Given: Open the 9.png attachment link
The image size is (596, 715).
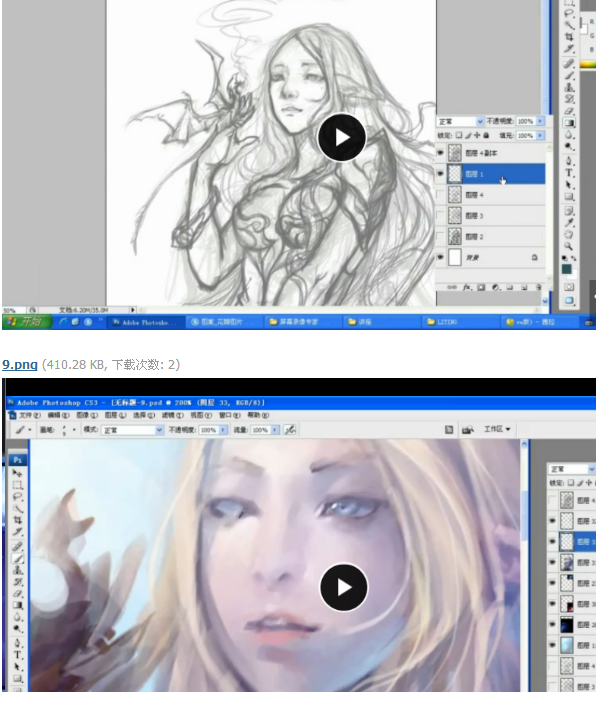Looking at the screenshot, I should (x=20, y=364).
